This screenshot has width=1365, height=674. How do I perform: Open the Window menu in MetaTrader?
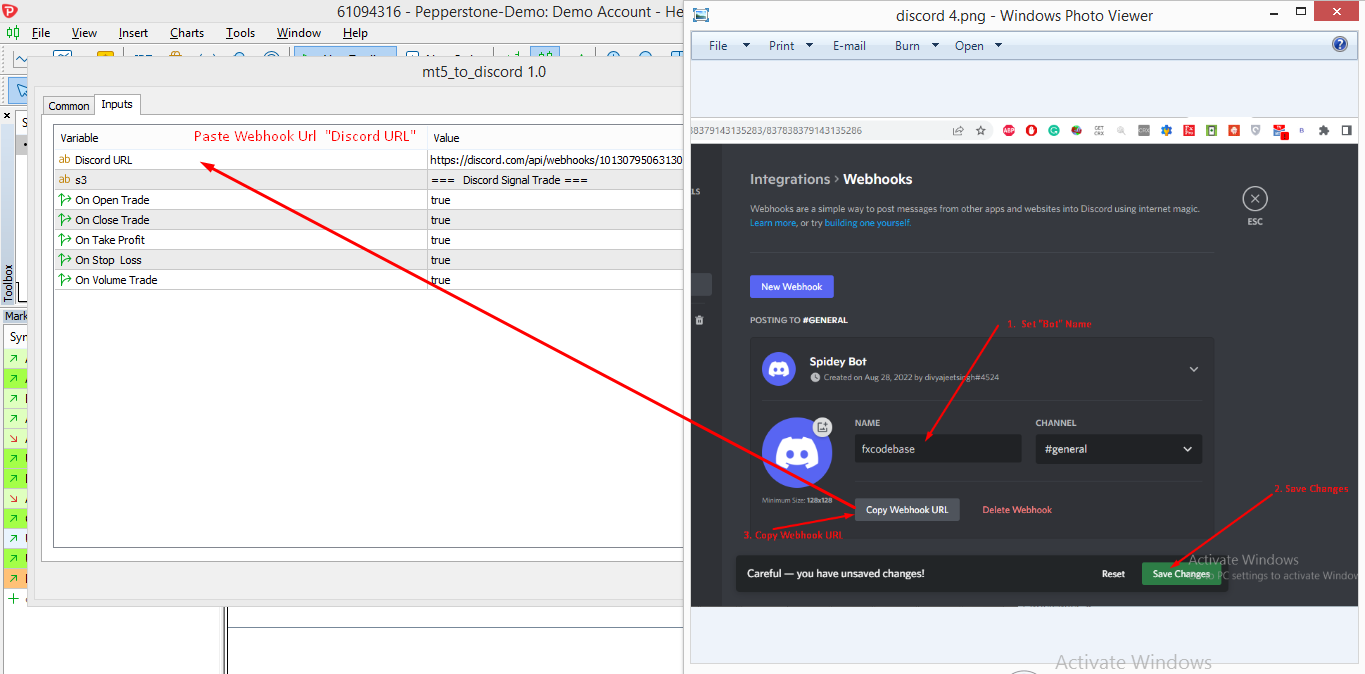coord(299,33)
